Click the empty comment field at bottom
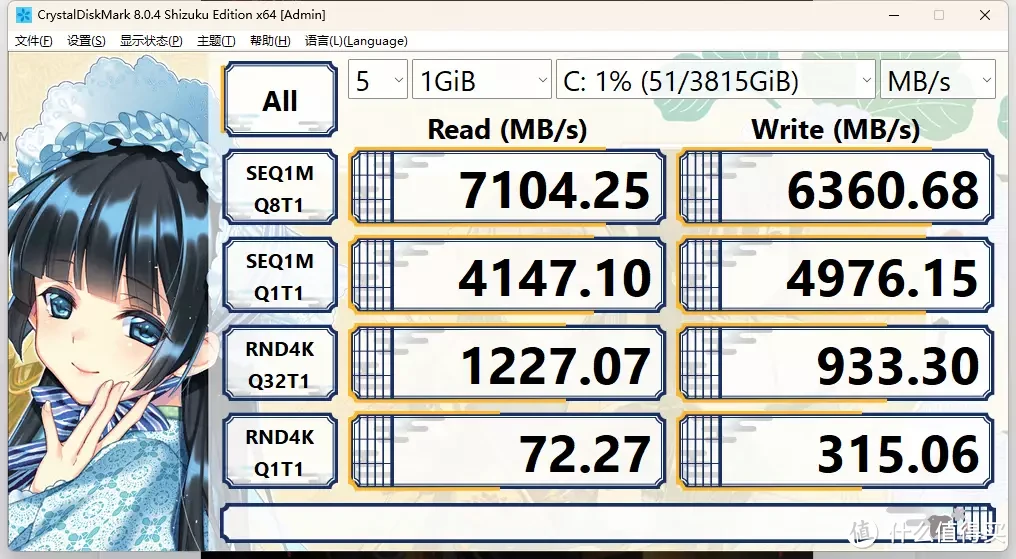The image size is (1016, 559). [x=607, y=523]
